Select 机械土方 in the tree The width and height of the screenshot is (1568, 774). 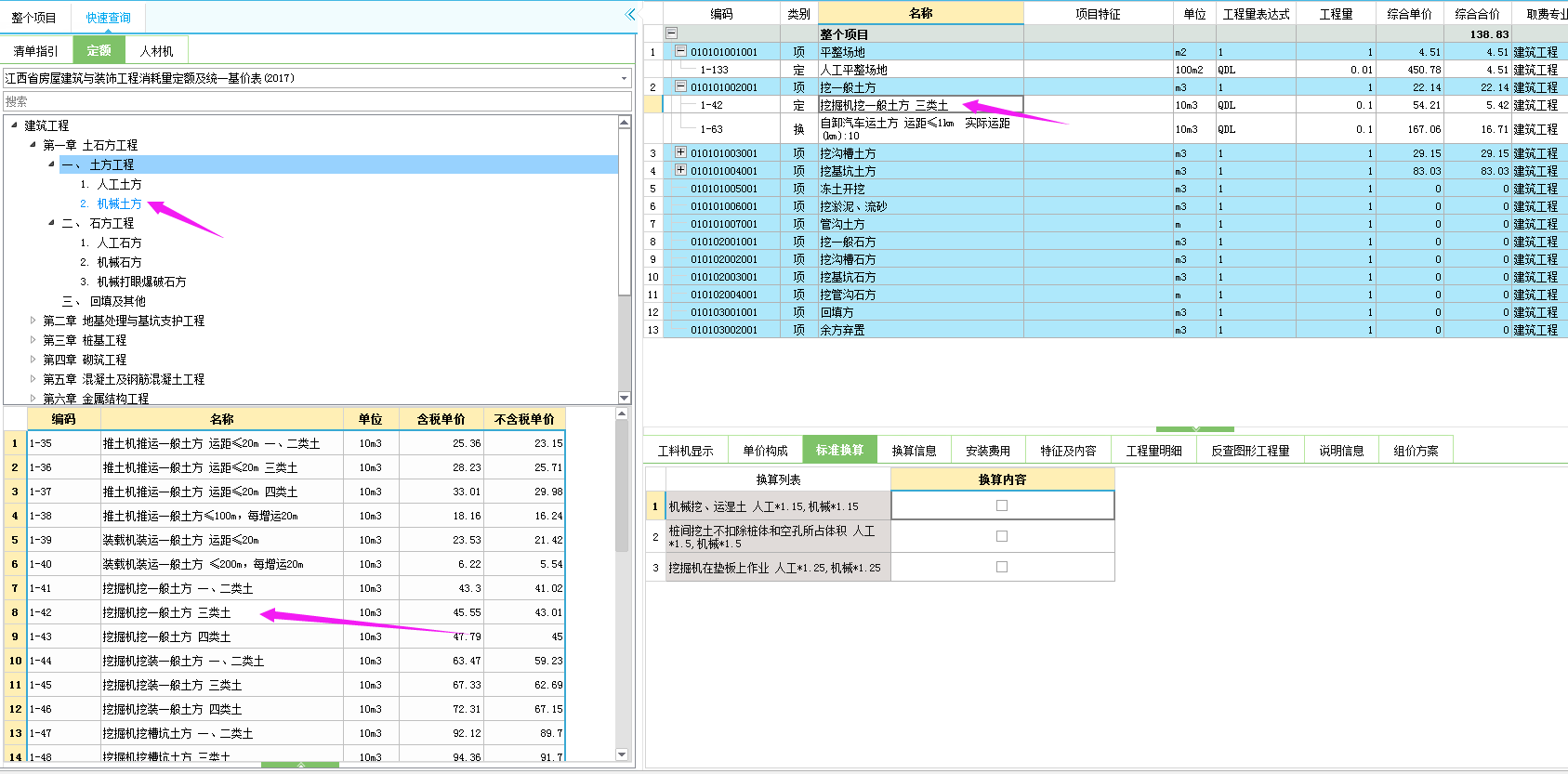point(119,203)
